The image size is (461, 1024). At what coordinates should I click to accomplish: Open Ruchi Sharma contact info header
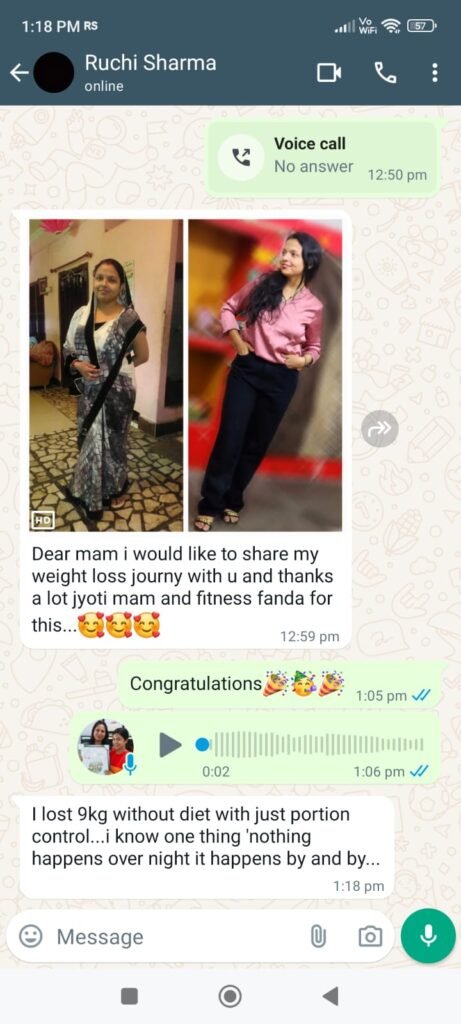click(x=150, y=72)
